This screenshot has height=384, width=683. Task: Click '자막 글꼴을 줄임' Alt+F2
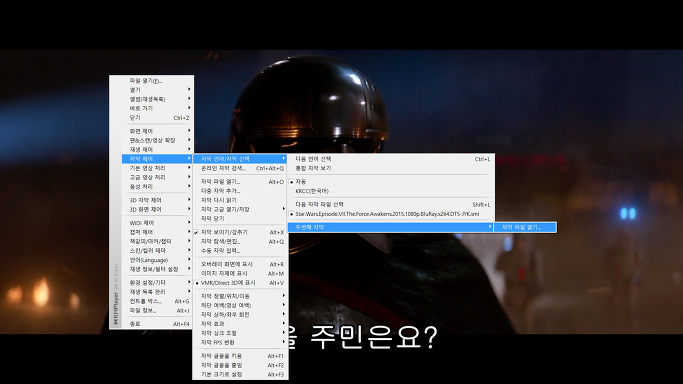click(x=240, y=365)
